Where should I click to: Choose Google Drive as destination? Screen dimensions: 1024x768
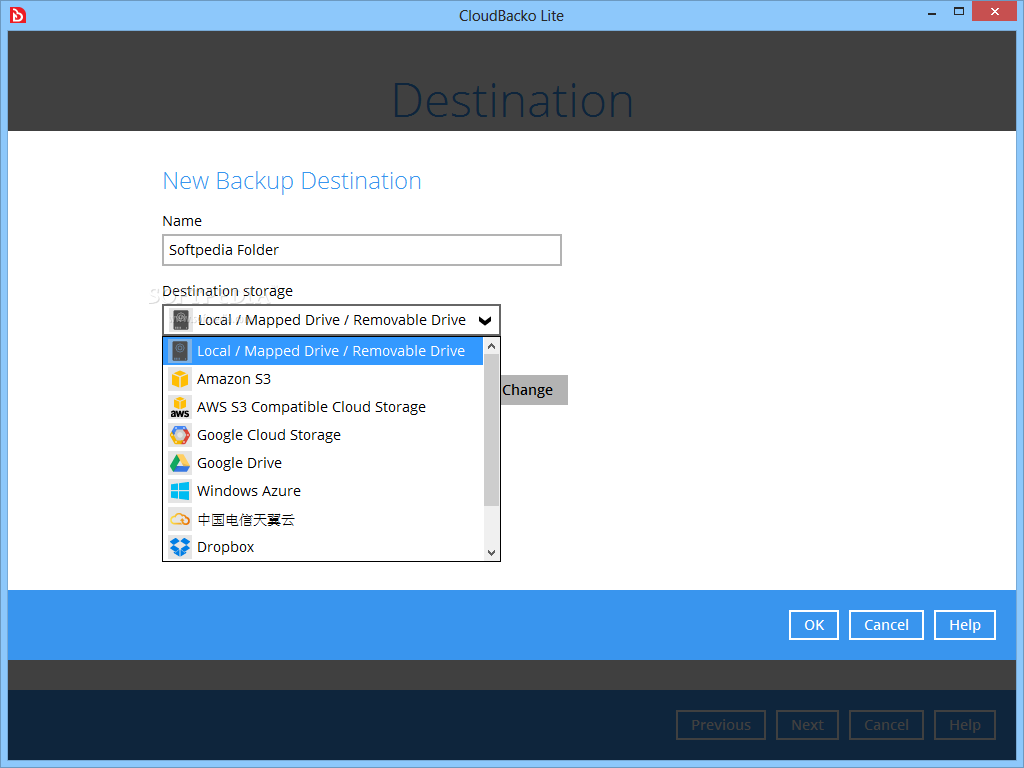coord(323,463)
